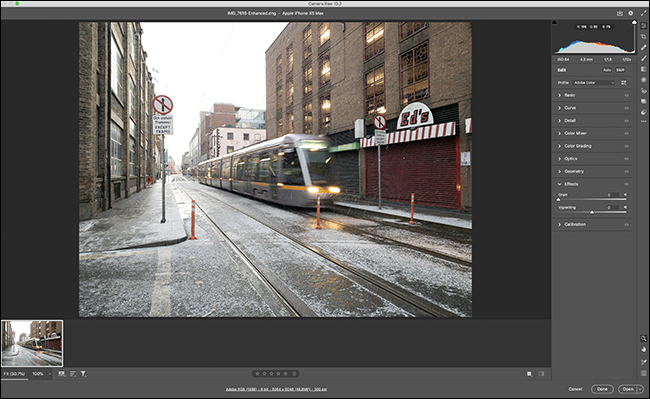Open the more image settings ellipsis
This screenshot has height=399, width=650.
[x=644, y=121]
